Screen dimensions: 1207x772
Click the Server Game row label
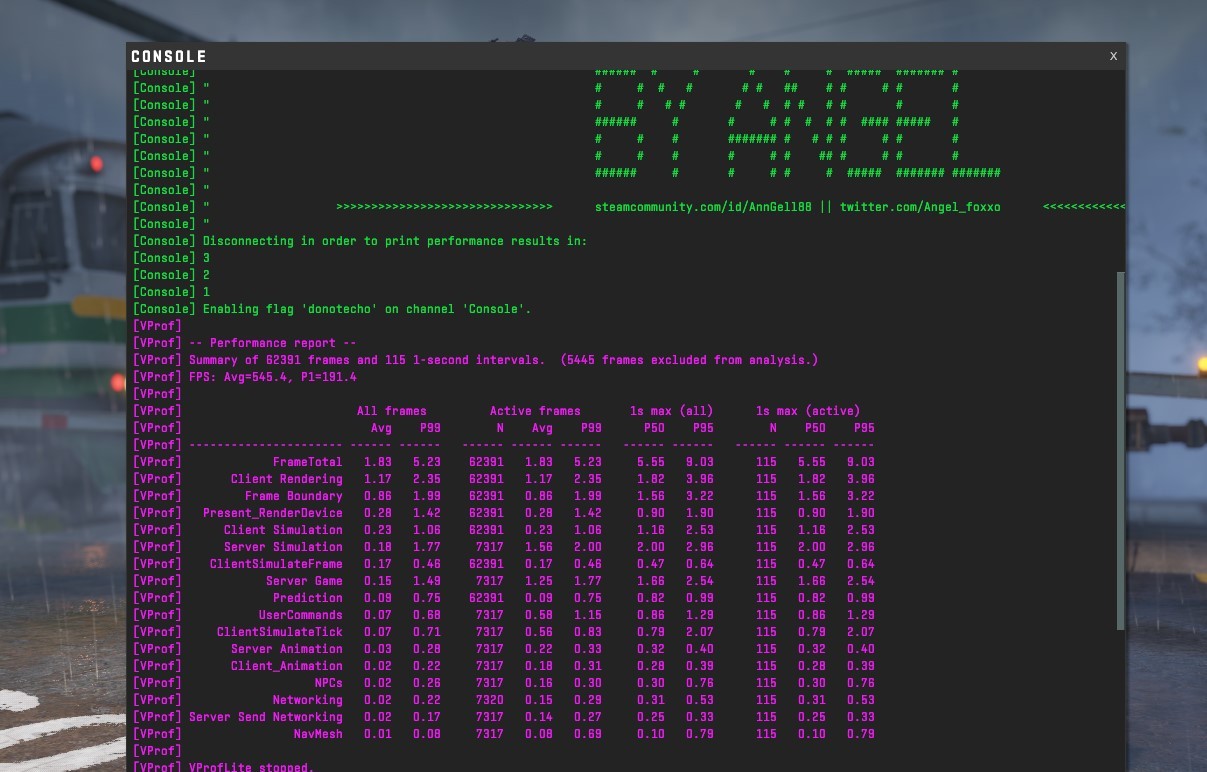[304, 581]
